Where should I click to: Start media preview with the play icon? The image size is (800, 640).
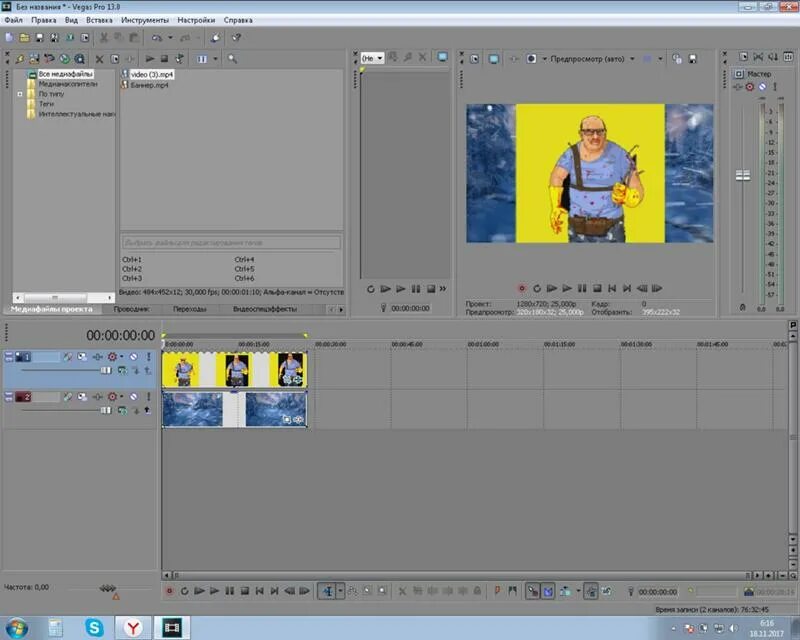pyautogui.click(x=150, y=59)
